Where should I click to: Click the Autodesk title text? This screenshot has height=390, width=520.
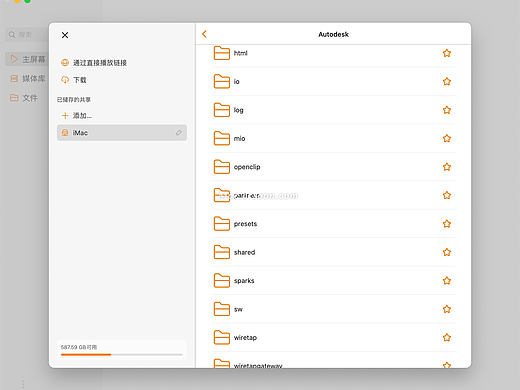[333, 34]
